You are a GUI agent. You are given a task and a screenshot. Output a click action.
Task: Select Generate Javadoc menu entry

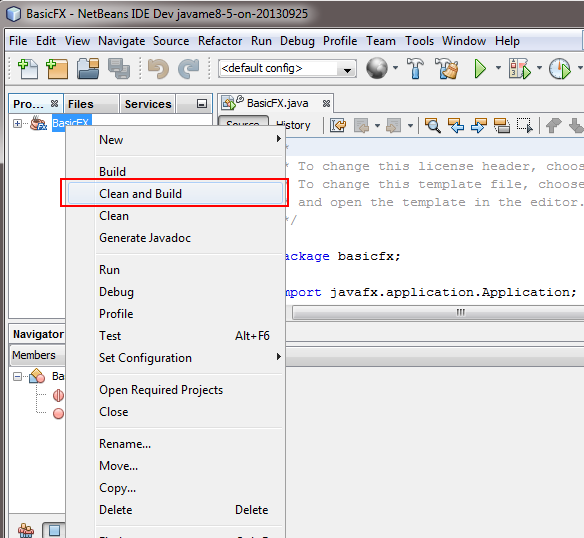pyautogui.click(x=174, y=238)
